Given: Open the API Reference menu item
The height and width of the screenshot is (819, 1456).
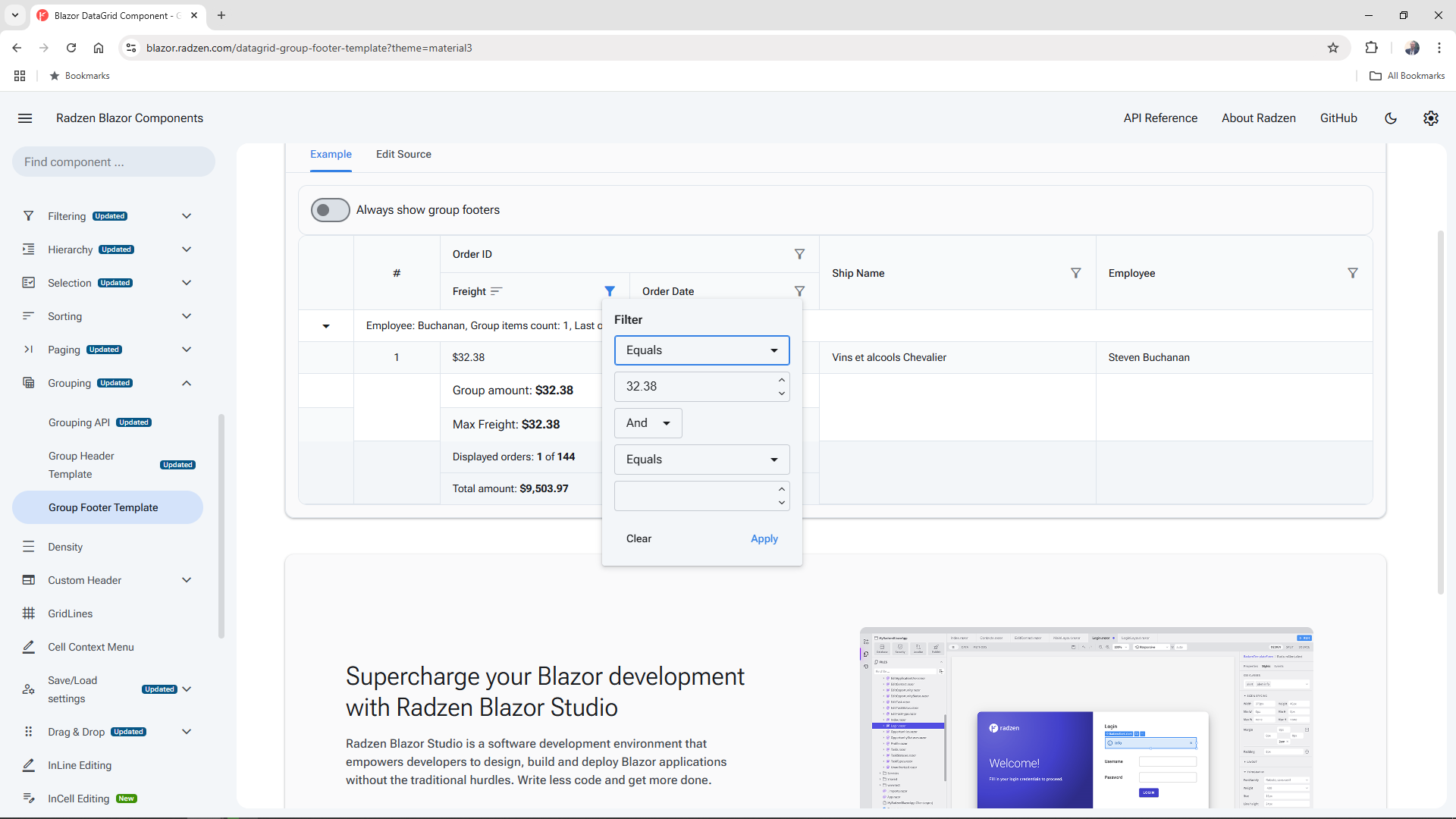Looking at the screenshot, I should click(1160, 118).
